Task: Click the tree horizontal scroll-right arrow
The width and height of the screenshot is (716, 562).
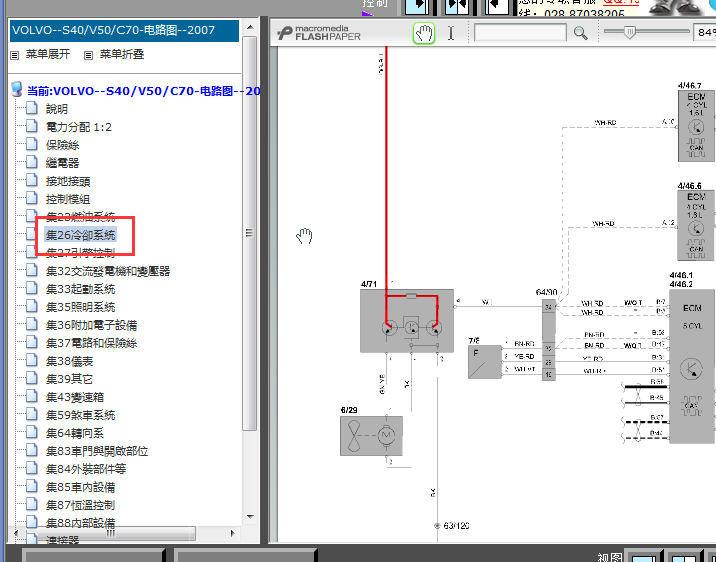Action: (x=232, y=533)
